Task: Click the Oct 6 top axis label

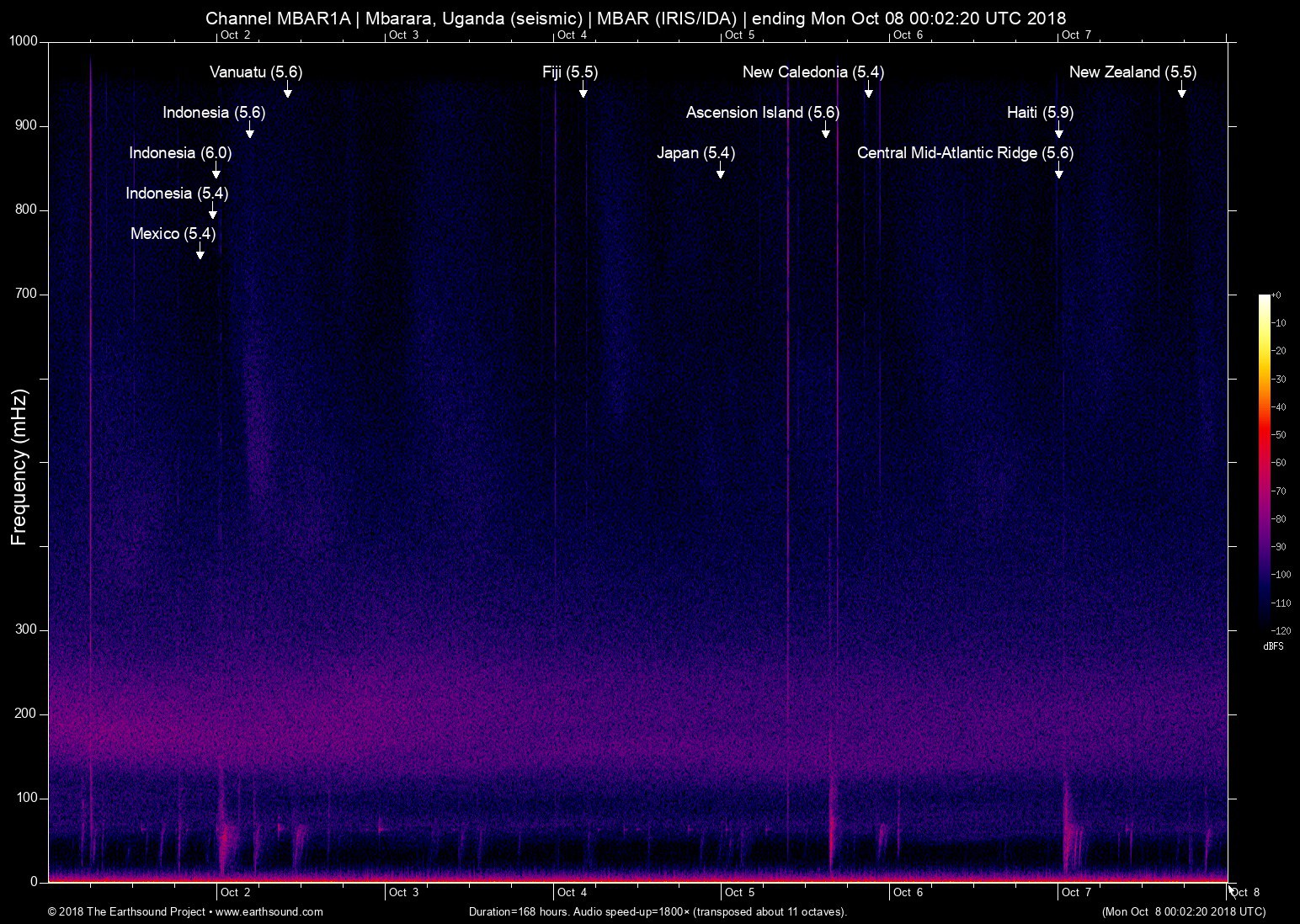Action: [x=908, y=35]
